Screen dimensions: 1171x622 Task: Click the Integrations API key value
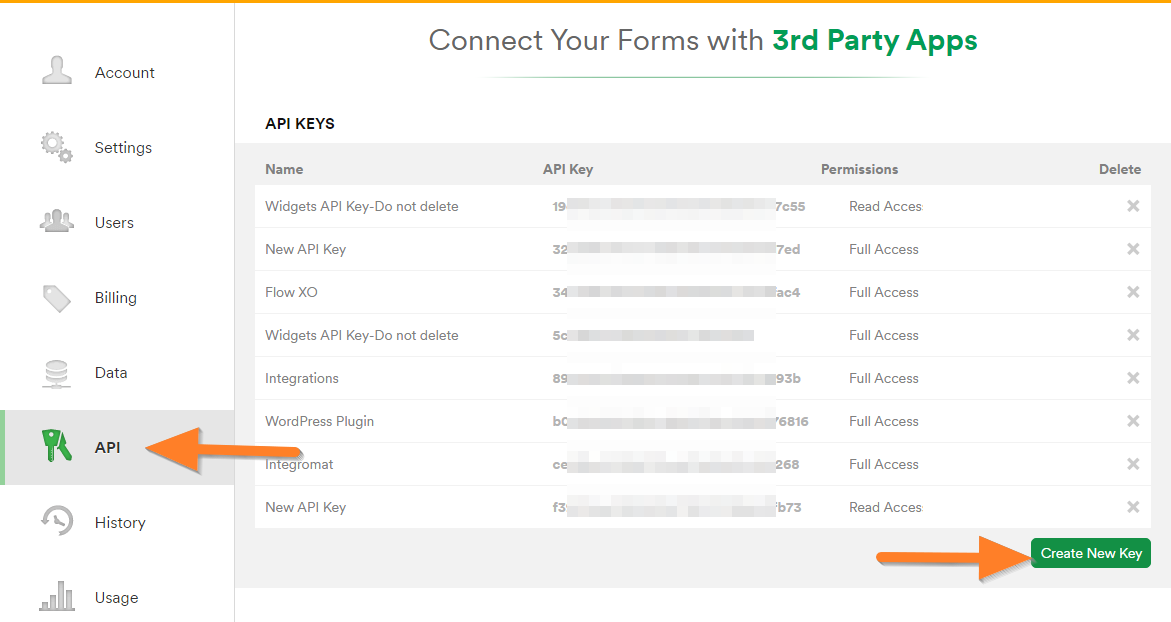point(676,379)
